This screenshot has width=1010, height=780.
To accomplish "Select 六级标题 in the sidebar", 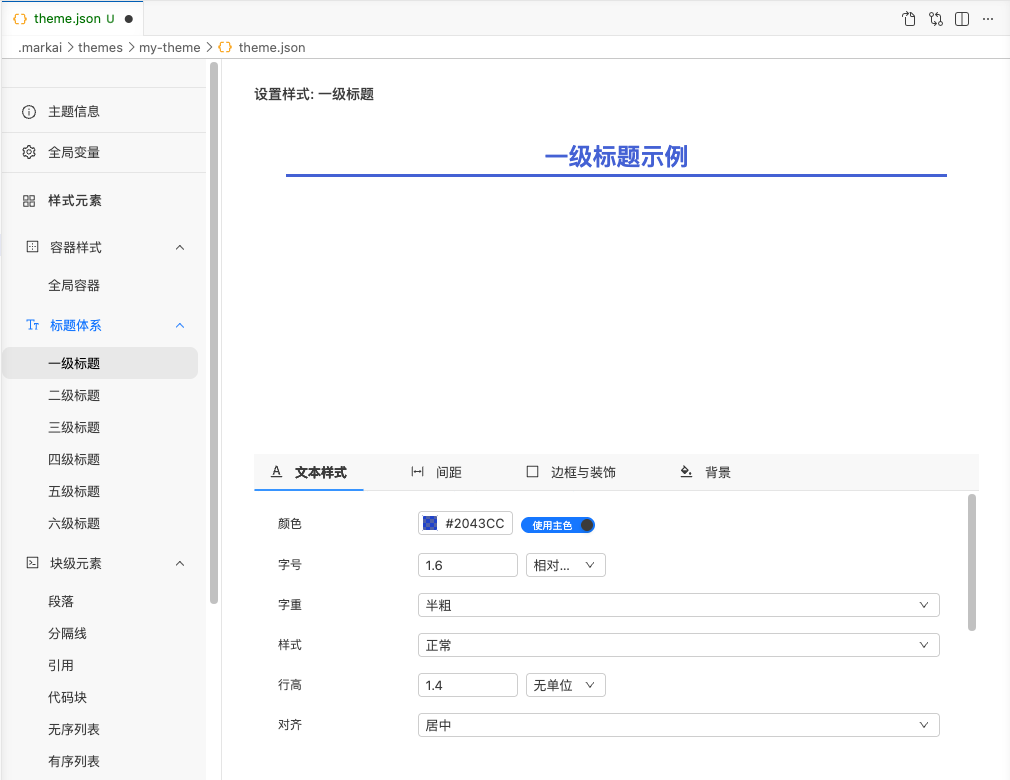I will coord(100,524).
